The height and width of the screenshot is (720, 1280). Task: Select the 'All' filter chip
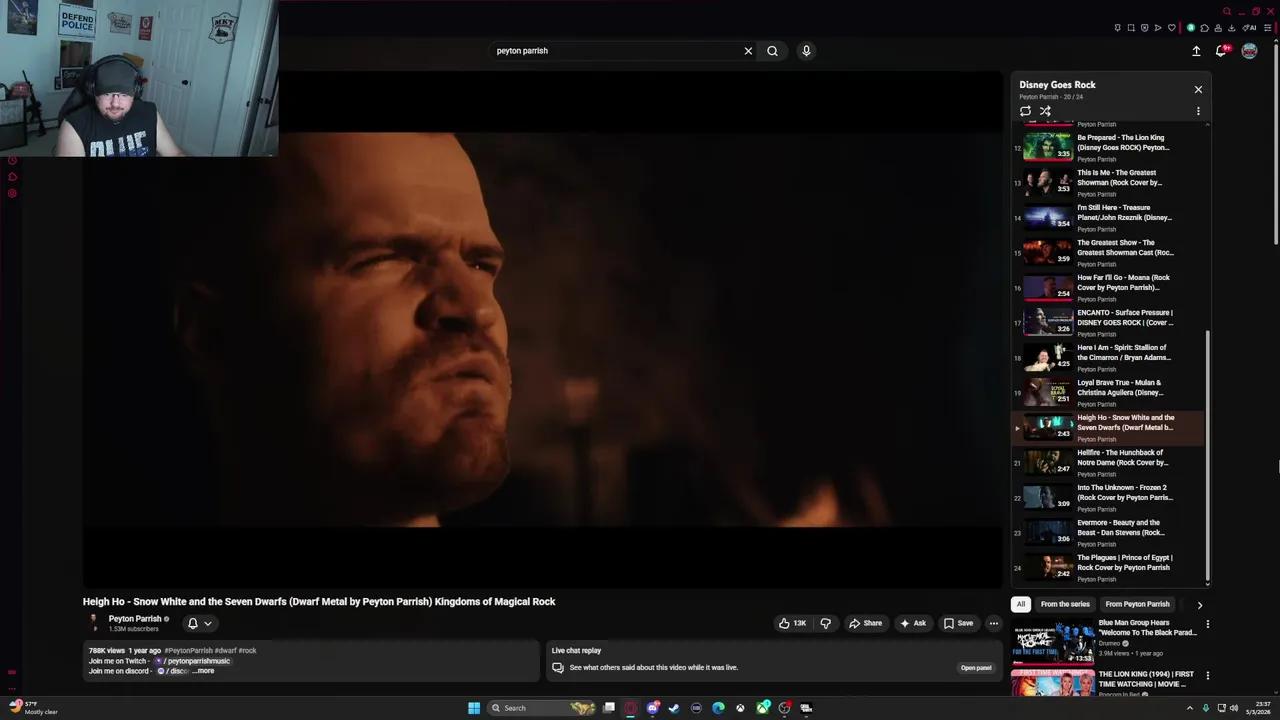pyautogui.click(x=1021, y=604)
